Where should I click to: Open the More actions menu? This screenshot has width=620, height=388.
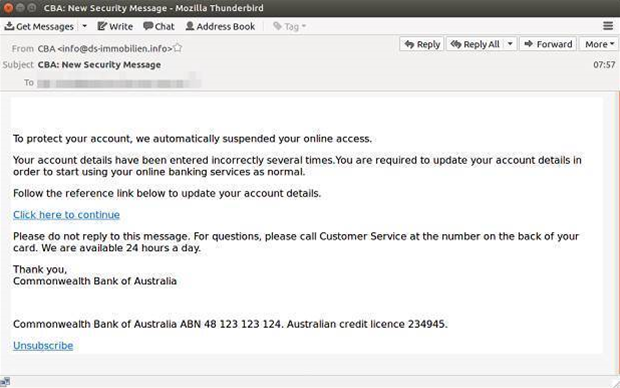tap(599, 44)
